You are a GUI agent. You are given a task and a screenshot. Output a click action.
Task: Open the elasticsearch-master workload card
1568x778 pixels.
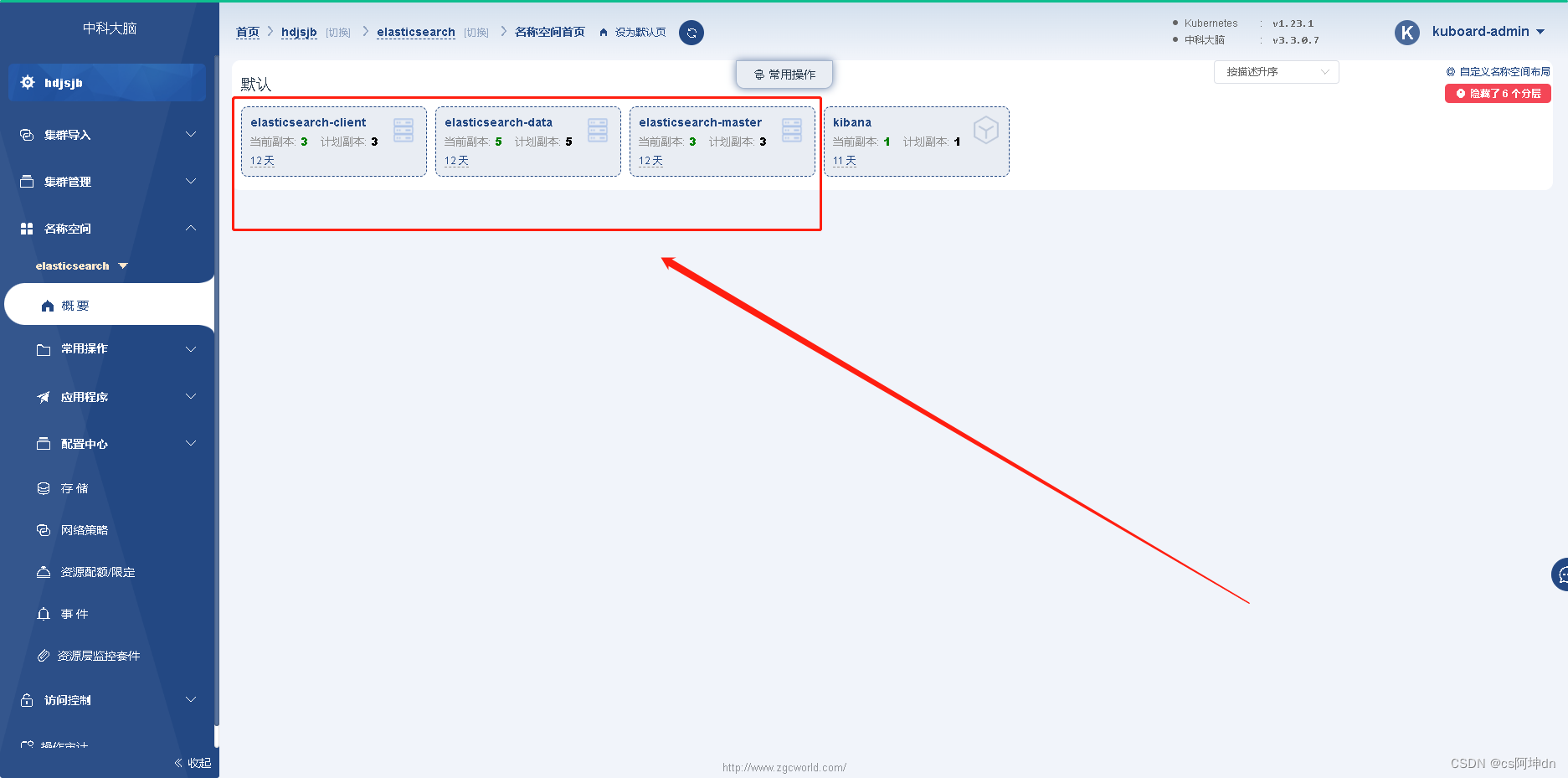coord(722,142)
